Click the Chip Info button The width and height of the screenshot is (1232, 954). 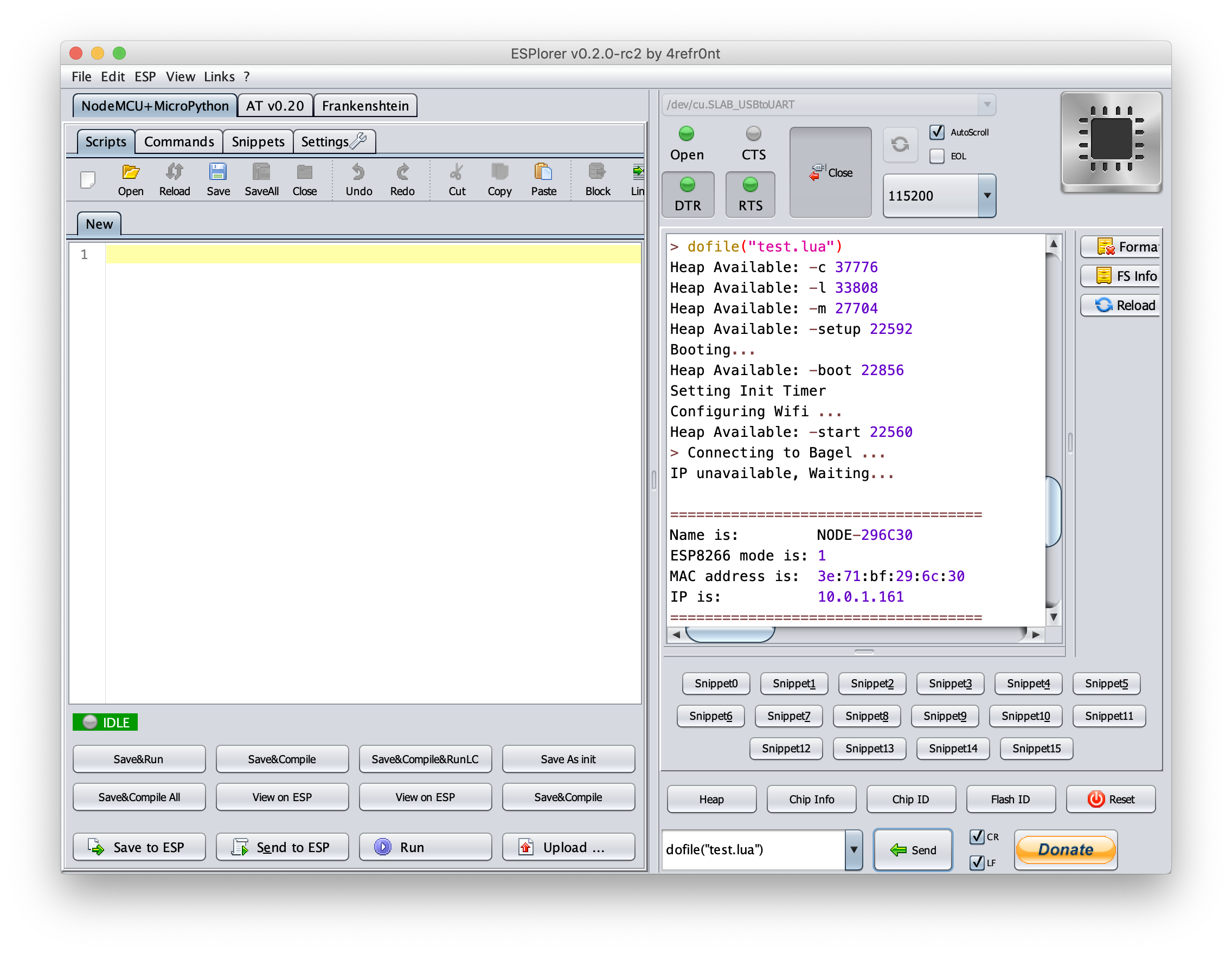tap(812, 800)
